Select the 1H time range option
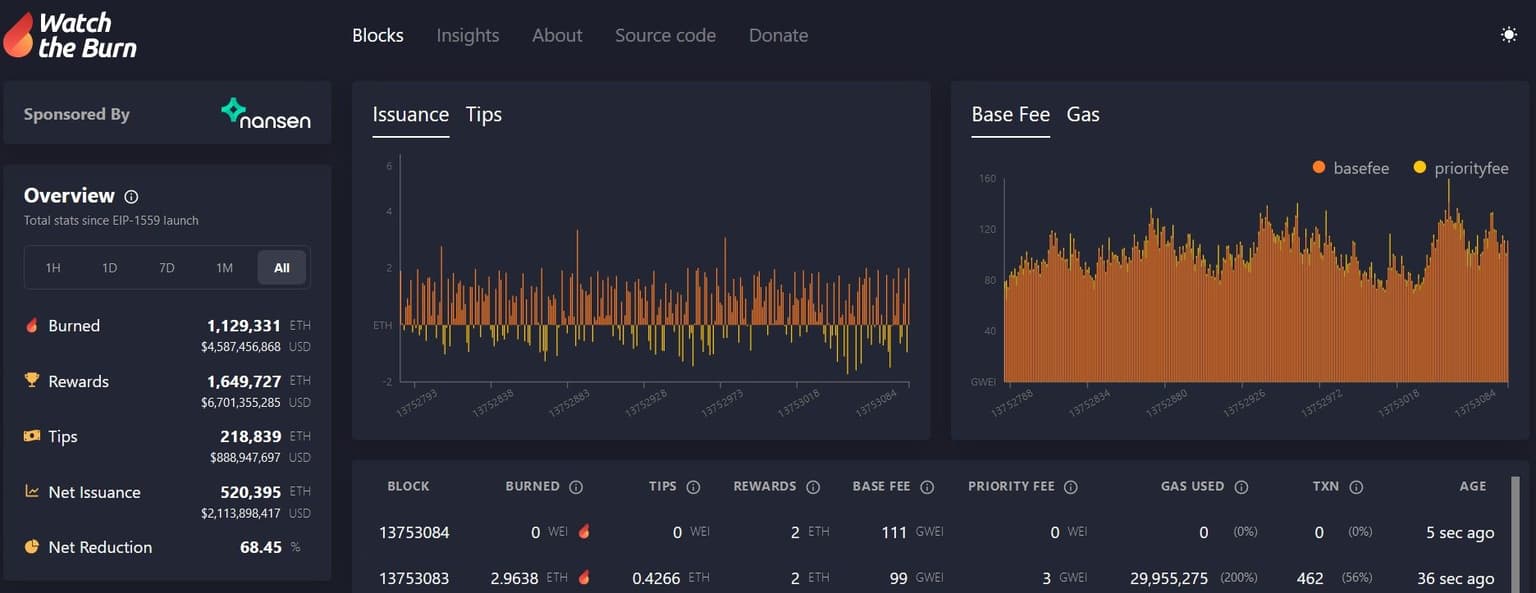1536x593 pixels. (53, 268)
